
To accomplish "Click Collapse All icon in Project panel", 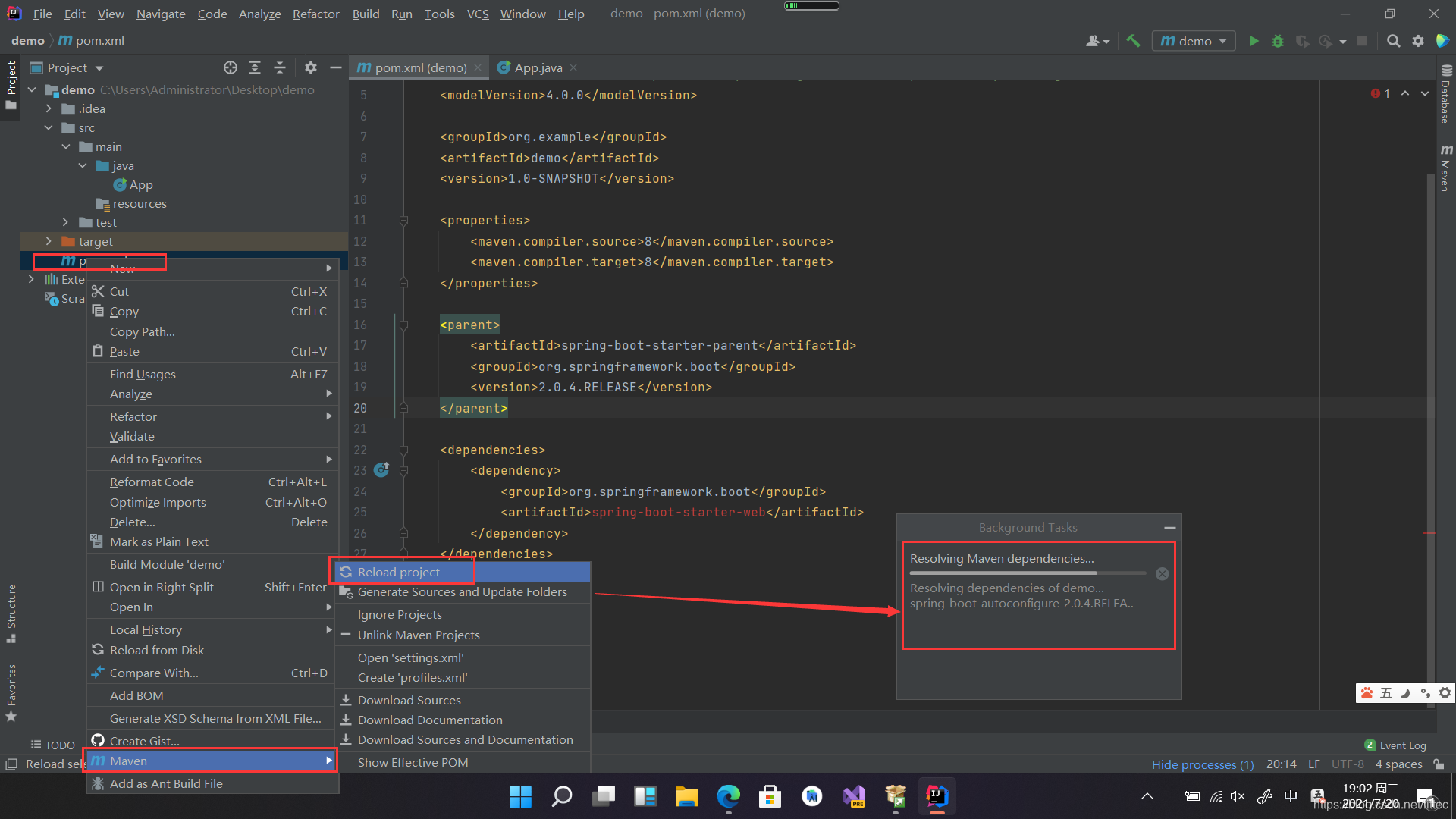I will [280, 67].
